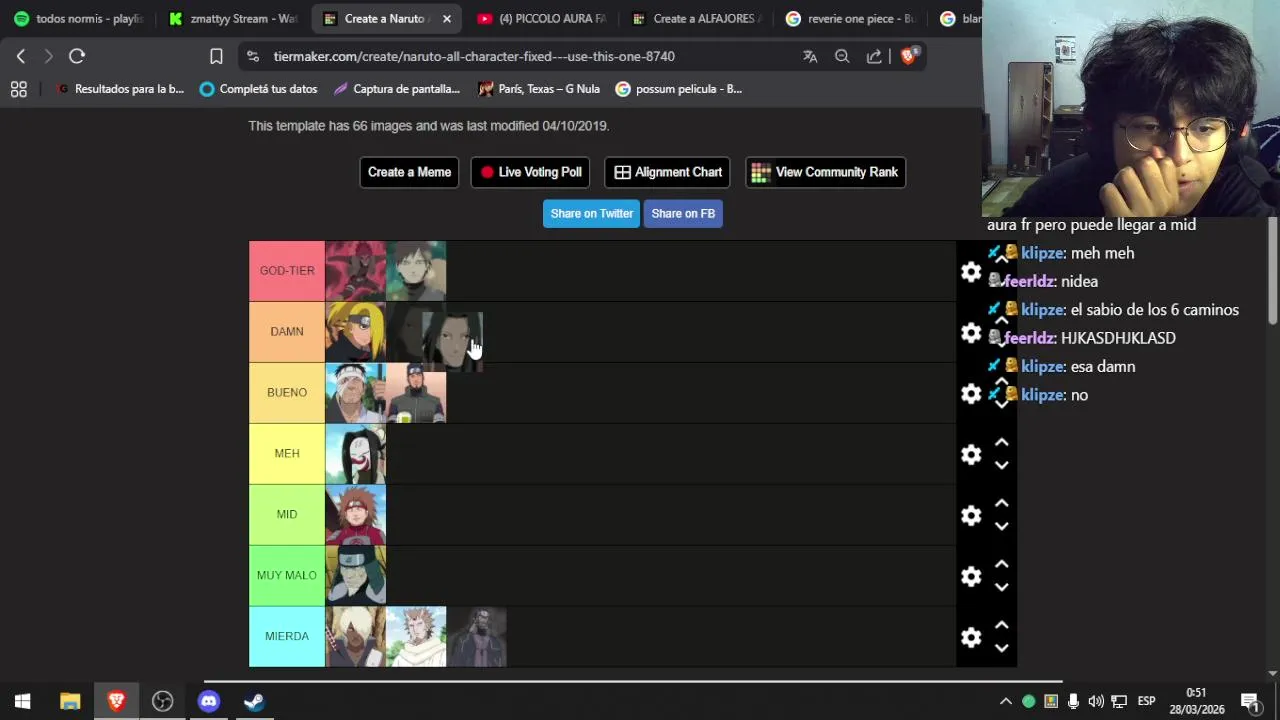Select blond Deidara image in DAMN row
This screenshot has width=1280, height=720.
tap(355, 332)
